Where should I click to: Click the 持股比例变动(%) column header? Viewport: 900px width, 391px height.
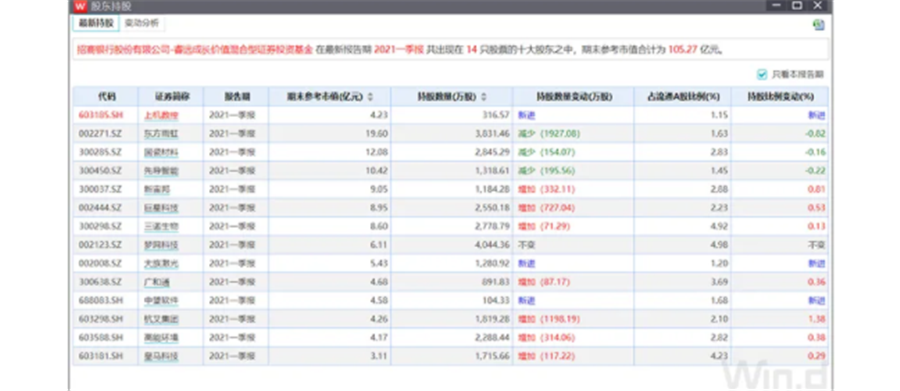pyautogui.click(x=781, y=97)
